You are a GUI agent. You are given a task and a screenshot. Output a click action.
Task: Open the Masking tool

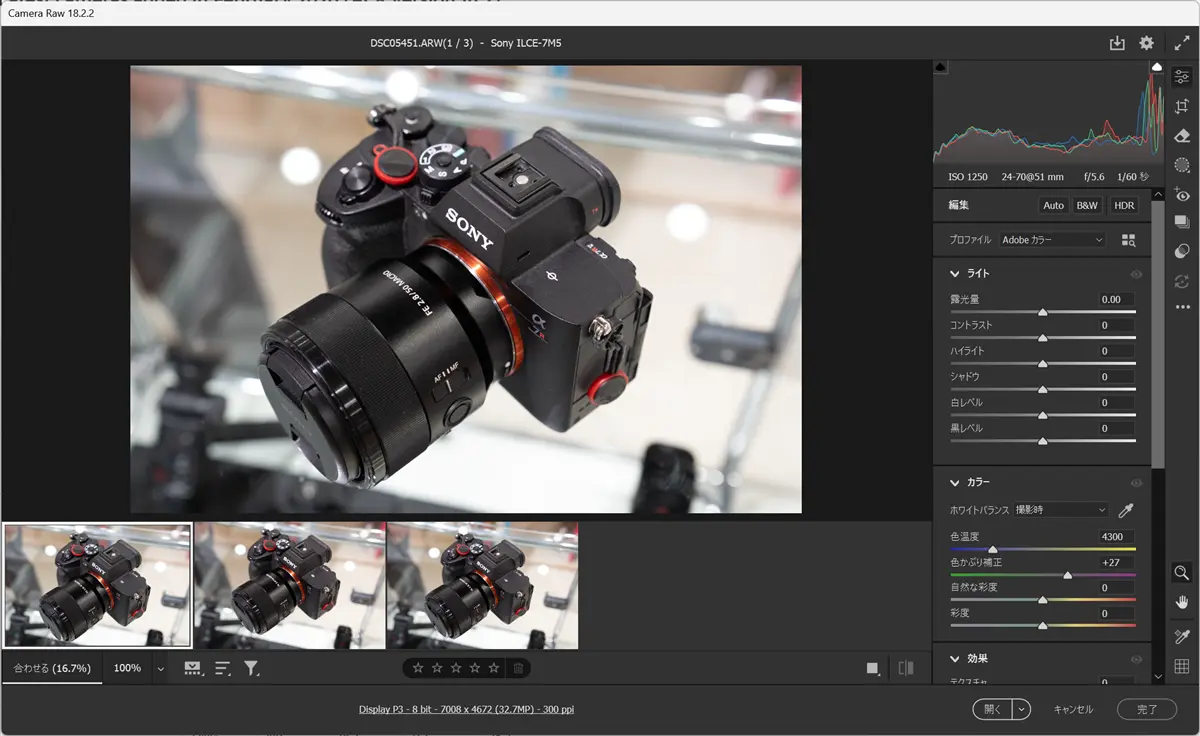pyautogui.click(x=1182, y=165)
